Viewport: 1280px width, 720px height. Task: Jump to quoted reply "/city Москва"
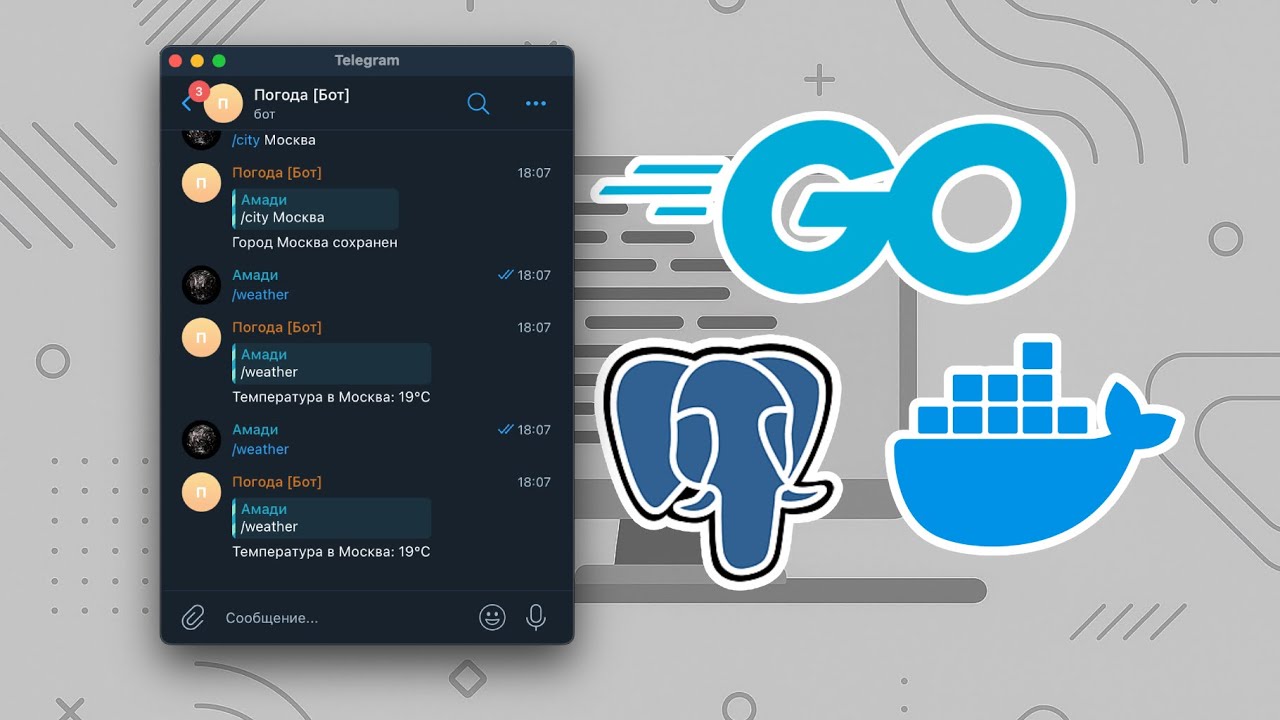[x=315, y=209]
